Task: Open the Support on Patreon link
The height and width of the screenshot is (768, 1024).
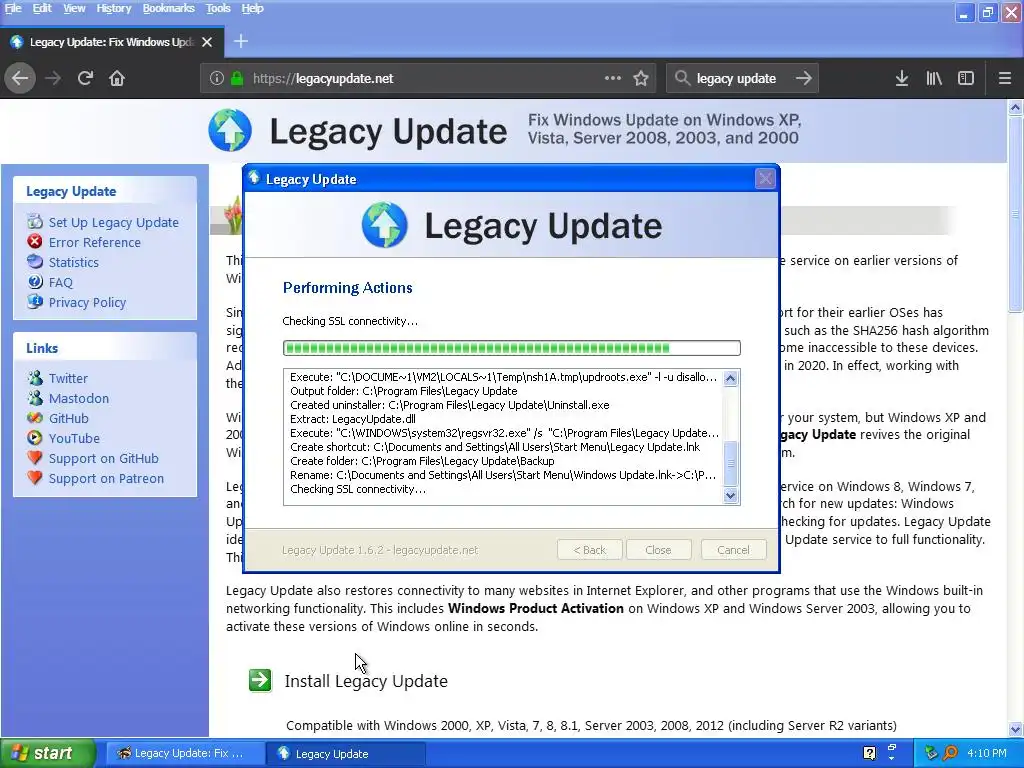Action: 106,479
